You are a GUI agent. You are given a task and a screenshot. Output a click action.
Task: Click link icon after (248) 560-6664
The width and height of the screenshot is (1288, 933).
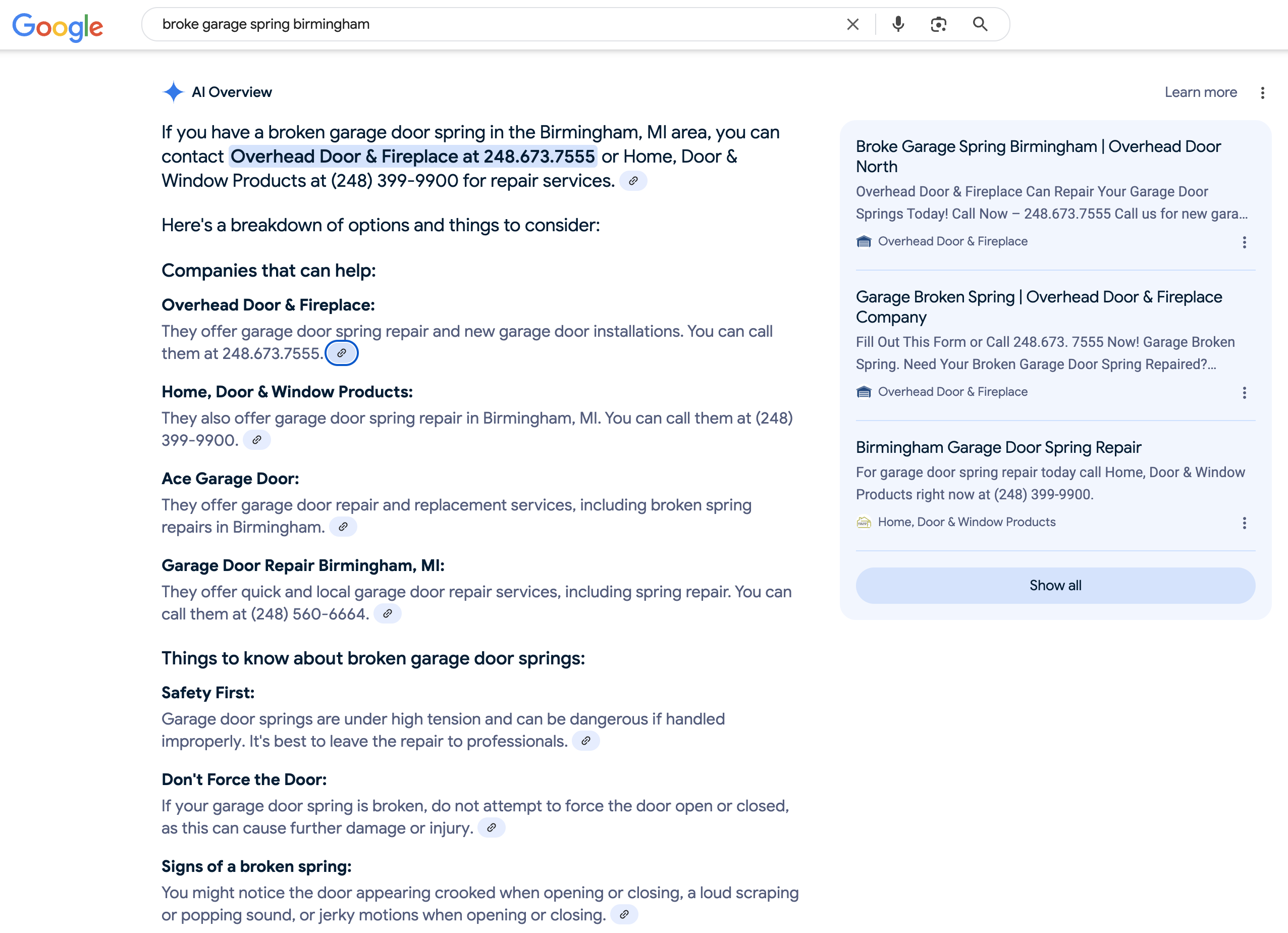(x=387, y=614)
